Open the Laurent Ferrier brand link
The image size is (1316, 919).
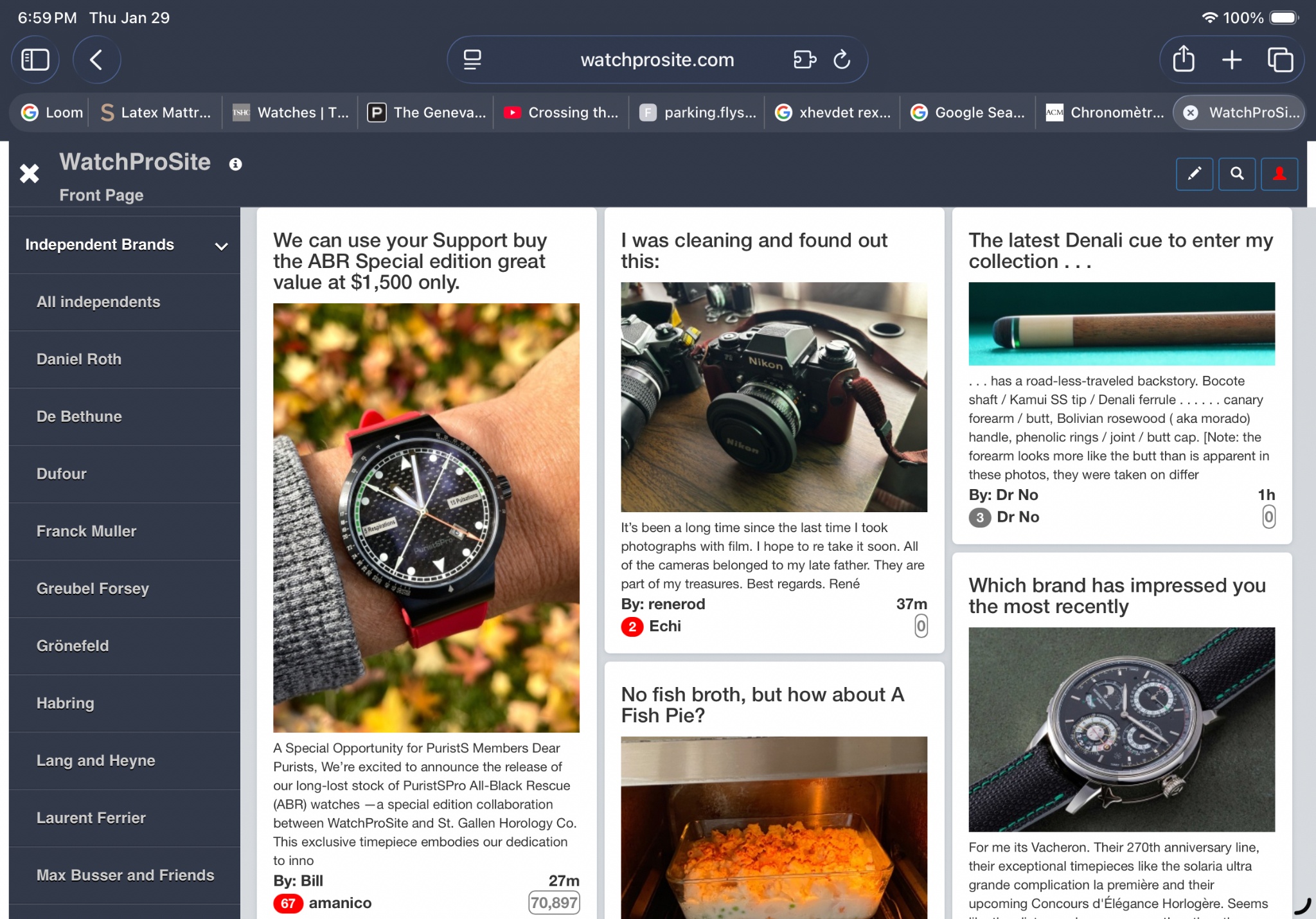click(x=91, y=818)
